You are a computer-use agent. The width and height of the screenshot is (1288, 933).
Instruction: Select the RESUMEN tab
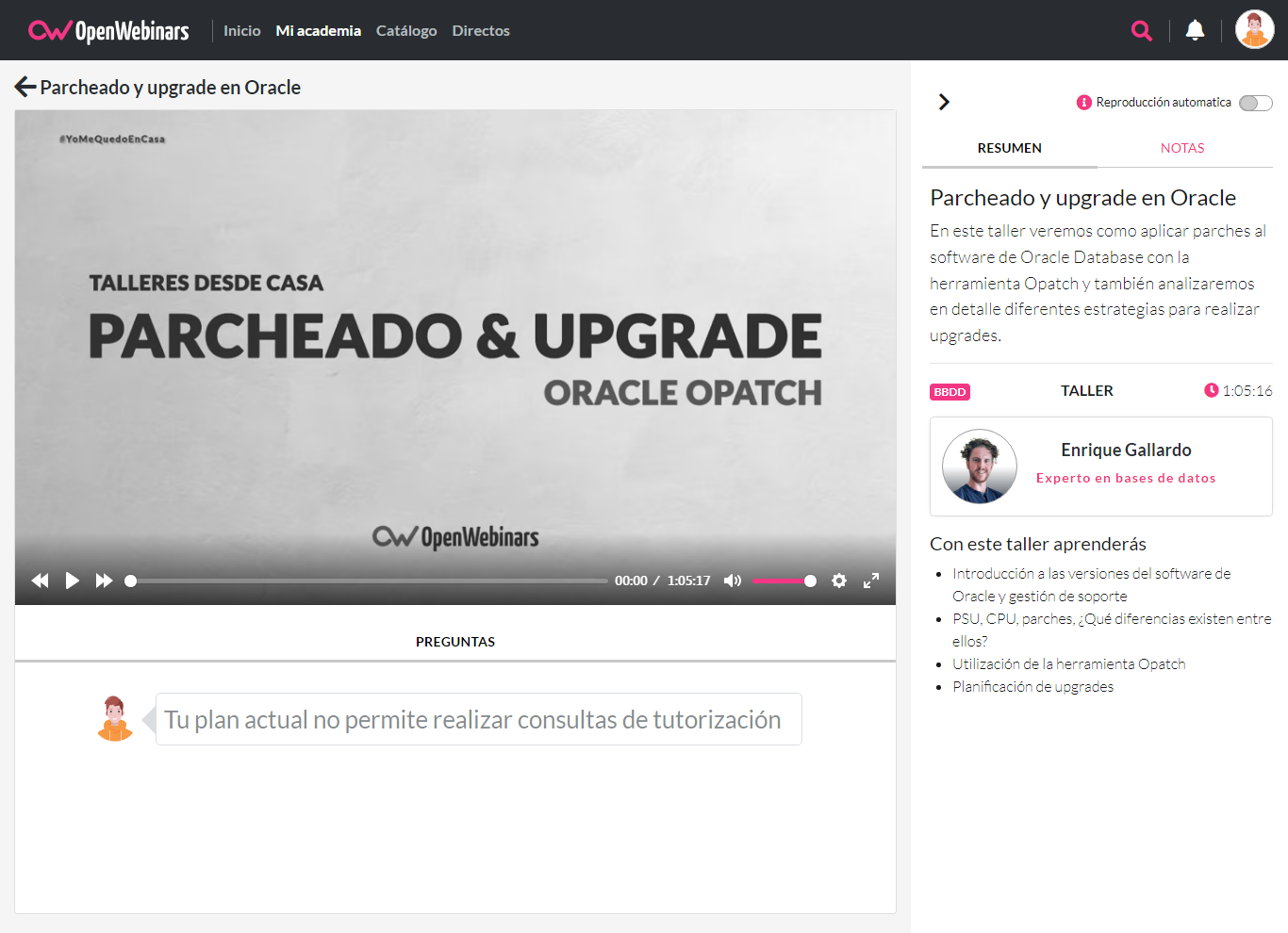coord(1009,148)
